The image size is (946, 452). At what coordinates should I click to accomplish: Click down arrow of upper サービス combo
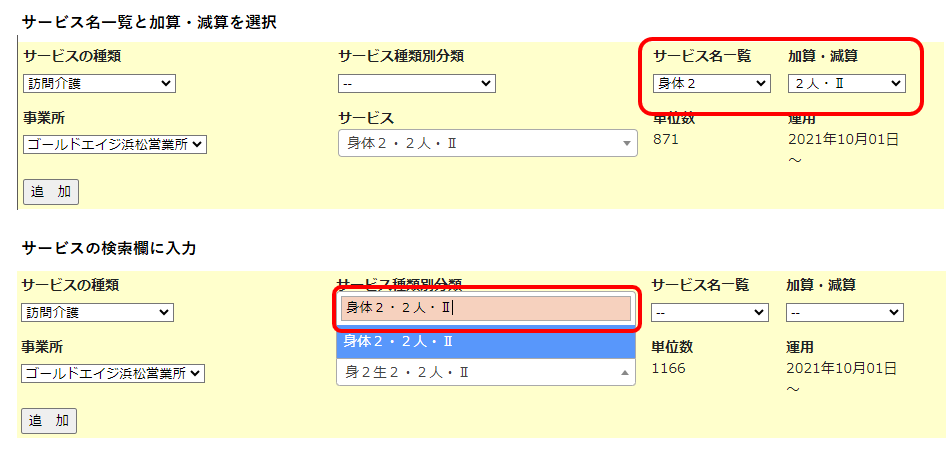pyautogui.click(x=627, y=145)
